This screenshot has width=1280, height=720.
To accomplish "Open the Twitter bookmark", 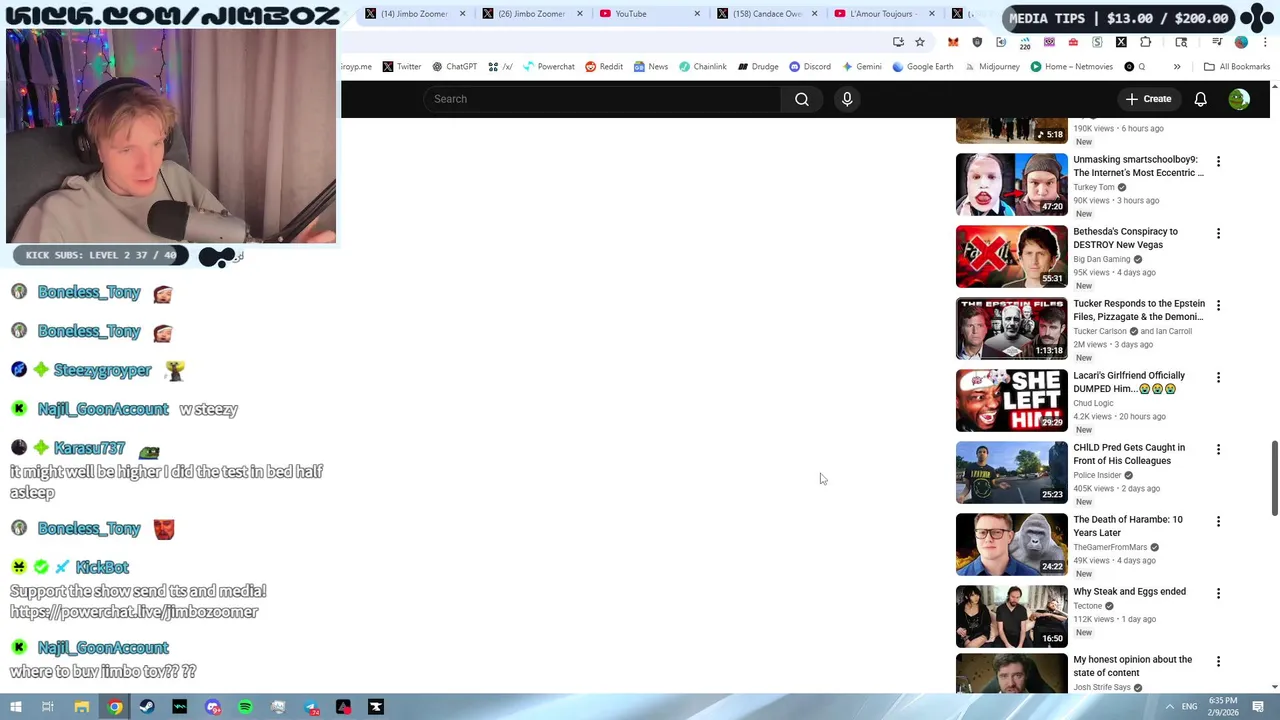I will click(x=401, y=67).
